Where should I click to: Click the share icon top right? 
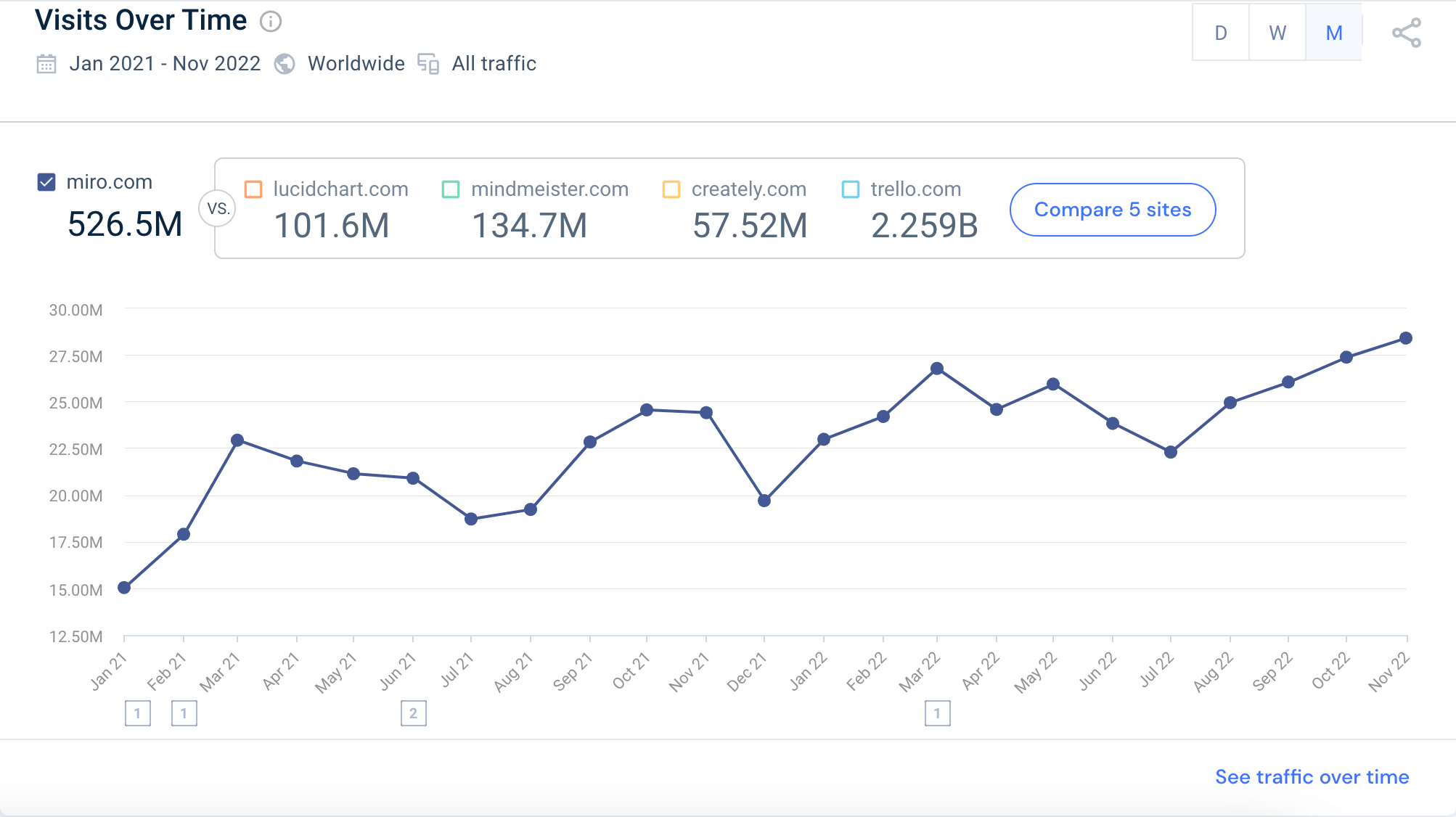tap(1407, 33)
